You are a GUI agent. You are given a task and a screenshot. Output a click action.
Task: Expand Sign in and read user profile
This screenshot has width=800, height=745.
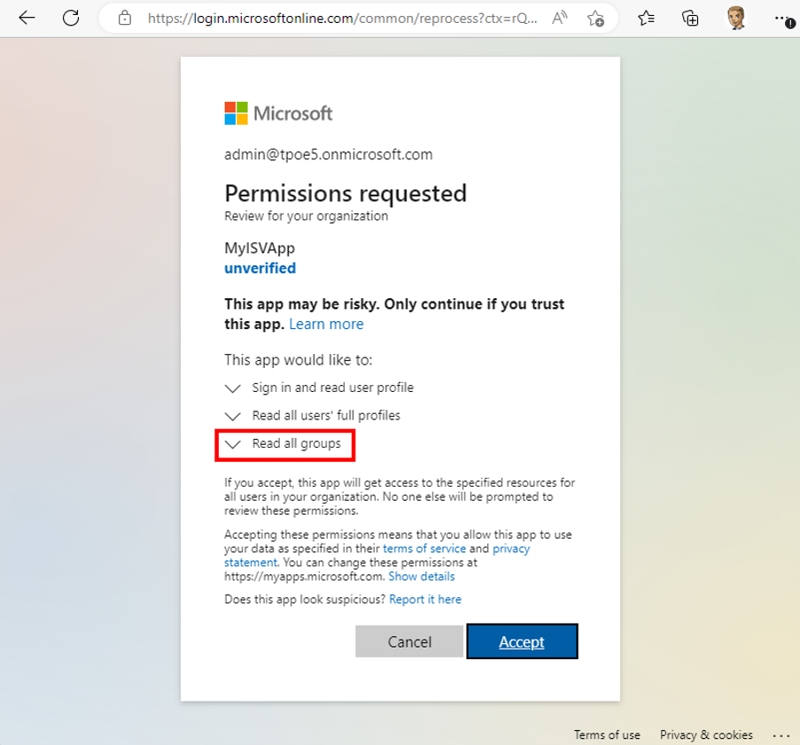tap(233, 388)
